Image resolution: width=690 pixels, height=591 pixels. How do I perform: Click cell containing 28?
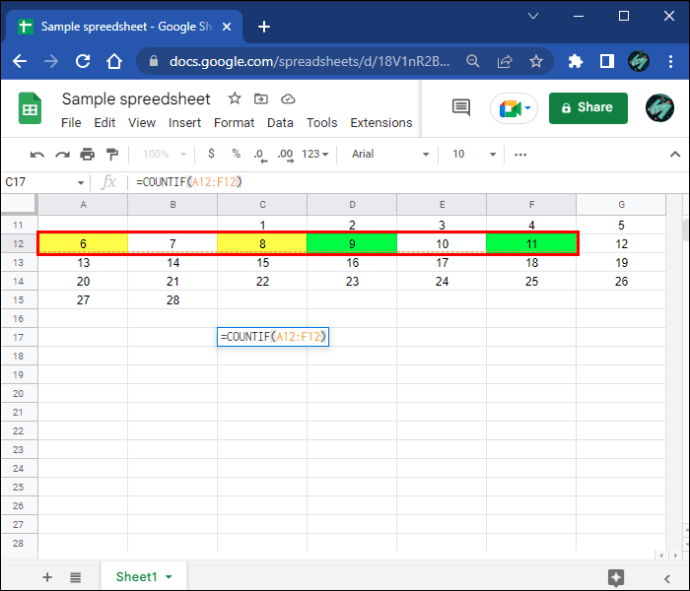(x=172, y=300)
